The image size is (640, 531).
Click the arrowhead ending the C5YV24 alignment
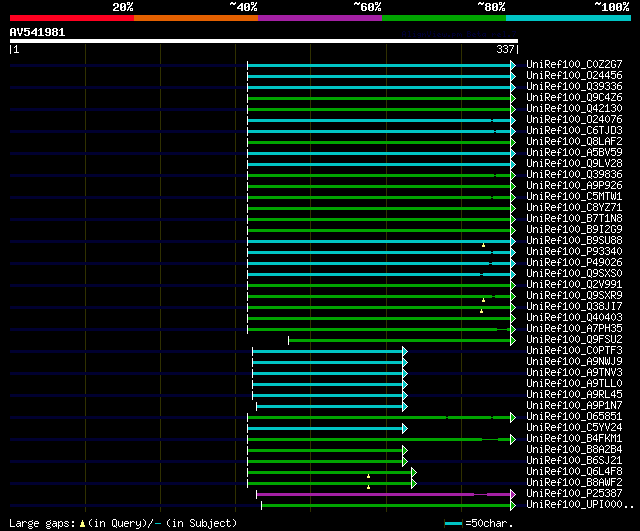(x=405, y=427)
